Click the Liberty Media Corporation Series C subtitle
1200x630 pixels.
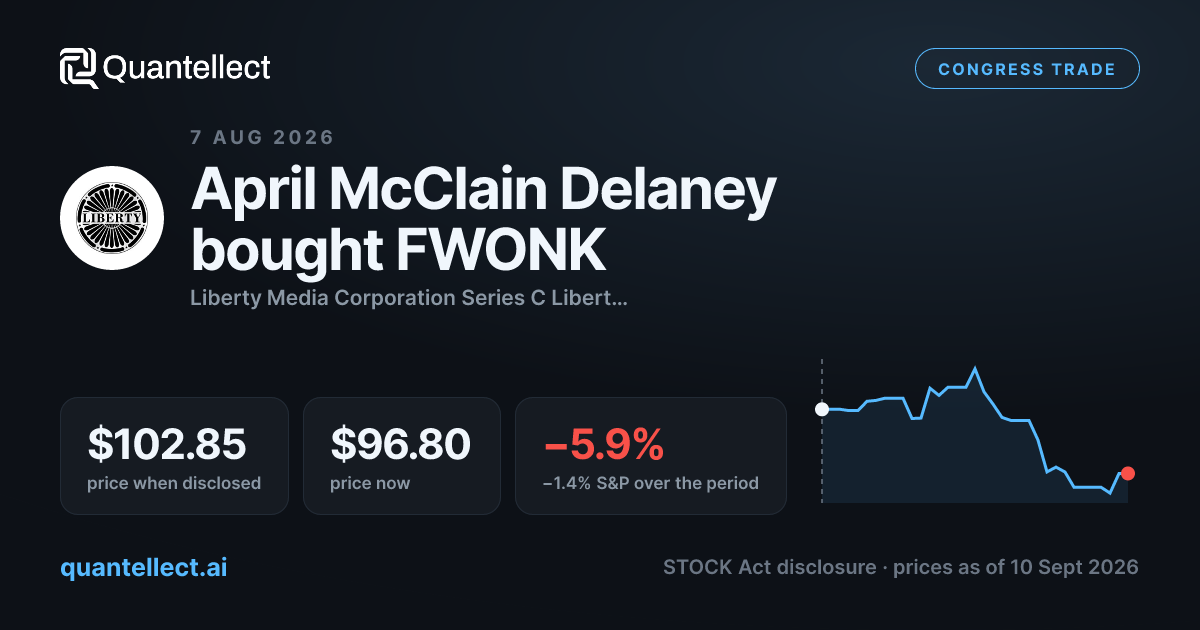tap(409, 298)
